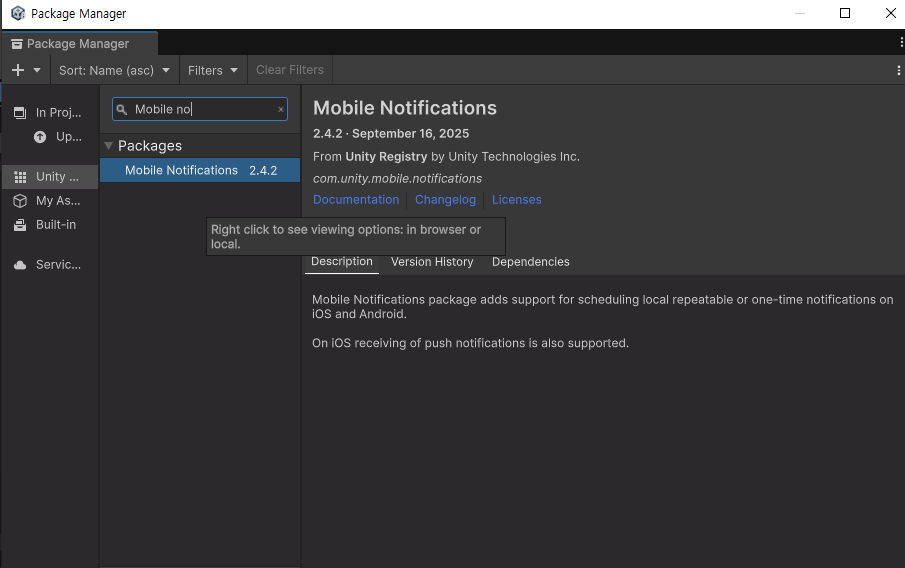Image resolution: width=905 pixels, height=568 pixels.
Task: Click the Unity Registry source text
Action: (386, 157)
